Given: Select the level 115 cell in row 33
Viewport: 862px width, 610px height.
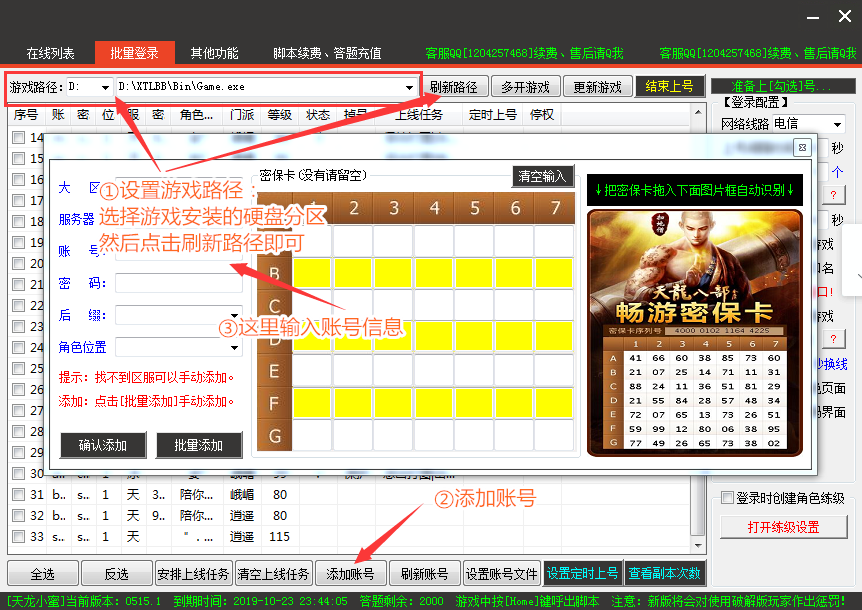Looking at the screenshot, I should click(x=279, y=536).
